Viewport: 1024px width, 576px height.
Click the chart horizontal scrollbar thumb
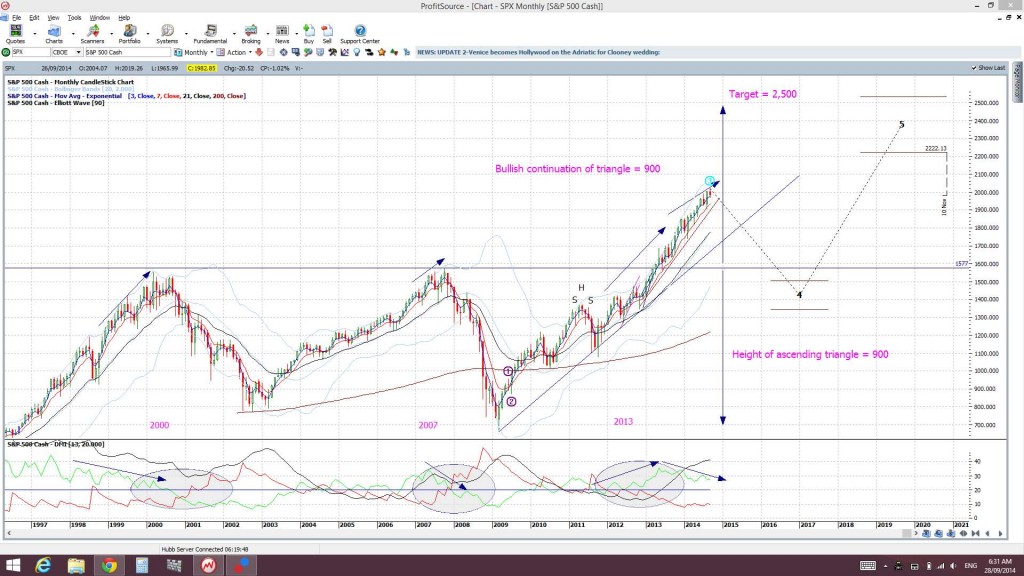click(x=906, y=534)
